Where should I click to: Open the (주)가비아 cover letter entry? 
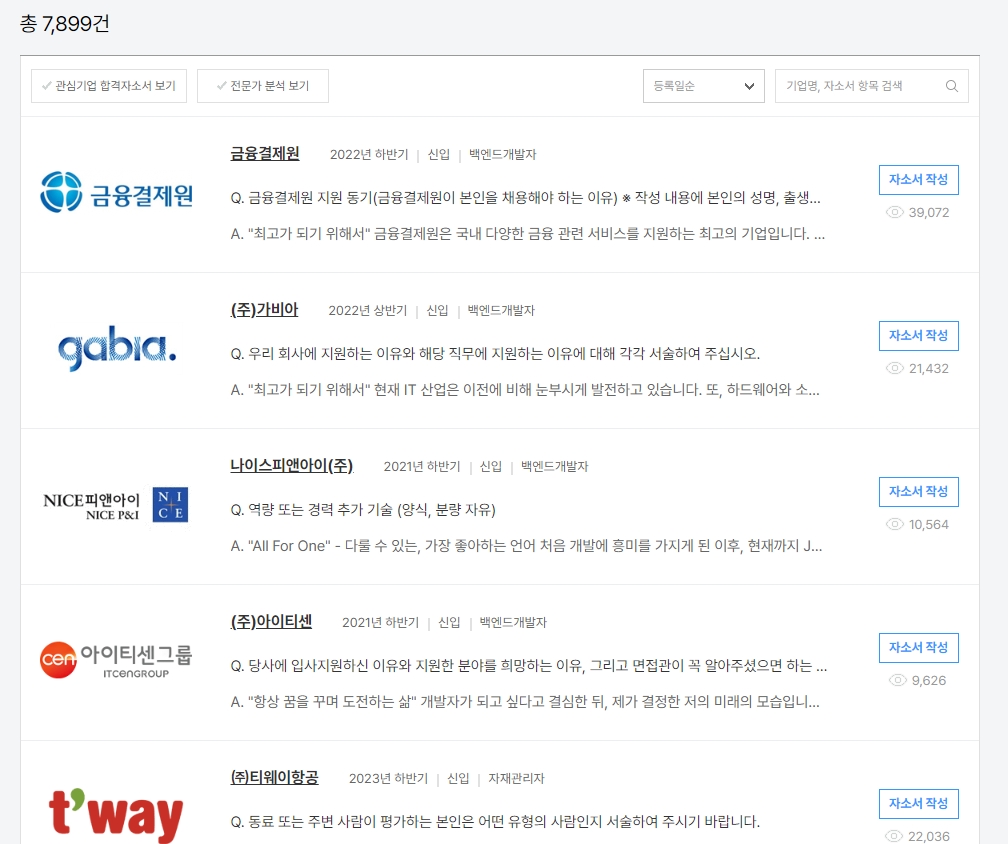click(264, 310)
